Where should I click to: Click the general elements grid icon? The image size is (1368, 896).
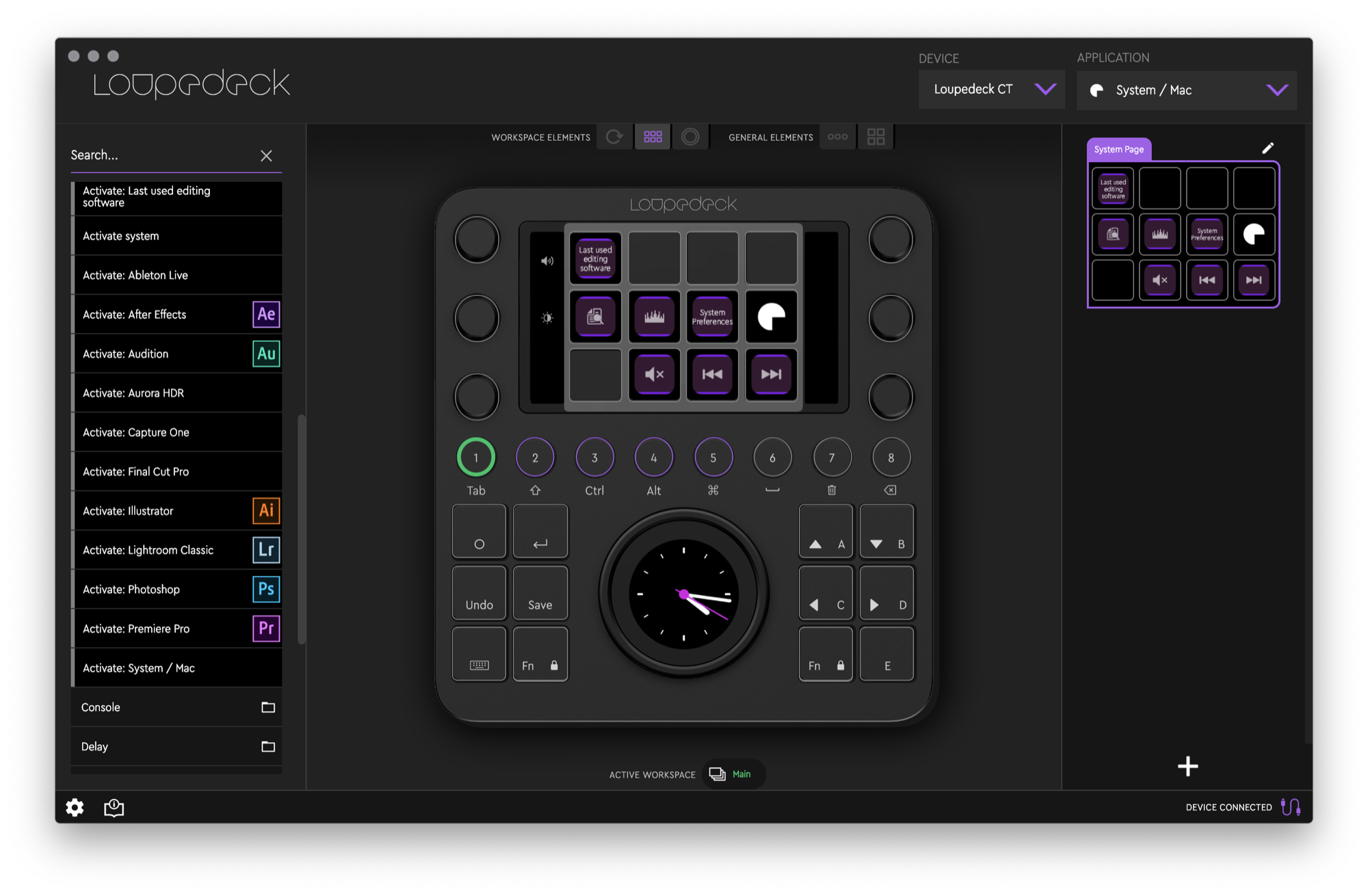tap(876, 137)
